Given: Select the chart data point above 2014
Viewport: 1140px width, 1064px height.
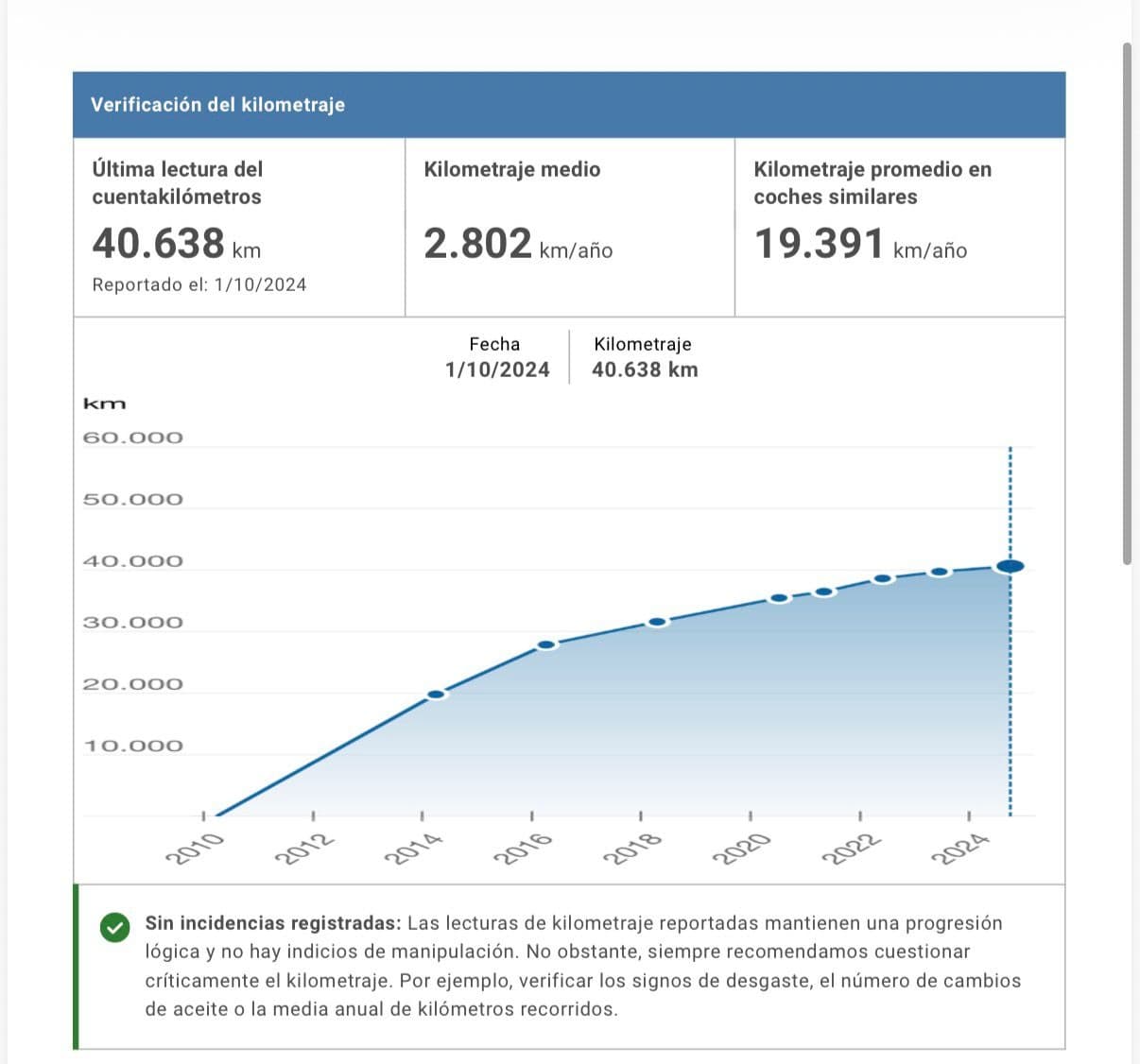Looking at the screenshot, I should (436, 695).
